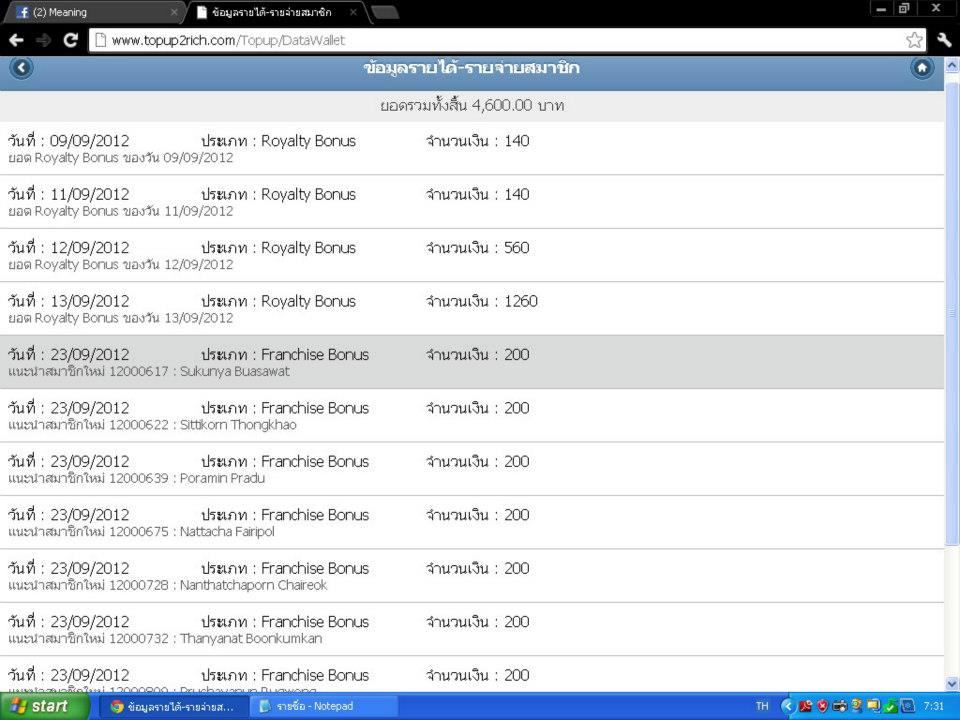Select the 11/09/2012 Royalty Bonus row
960x720 pixels.
[471, 202]
